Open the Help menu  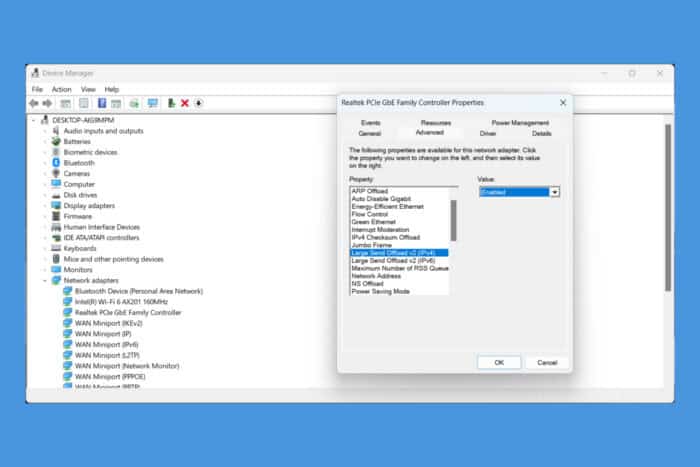(x=112, y=89)
